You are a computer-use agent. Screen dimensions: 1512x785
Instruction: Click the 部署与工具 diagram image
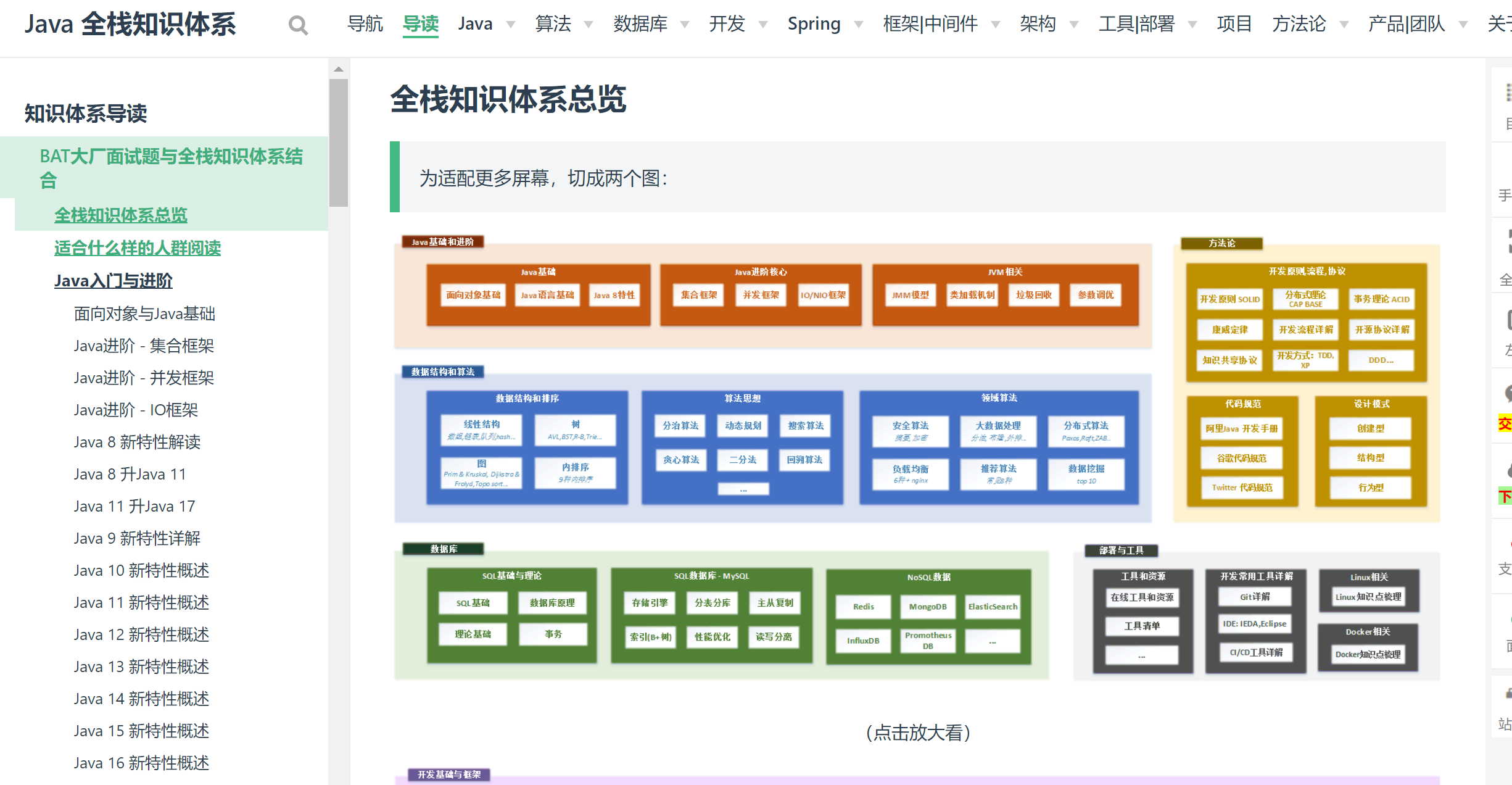pos(1257,612)
